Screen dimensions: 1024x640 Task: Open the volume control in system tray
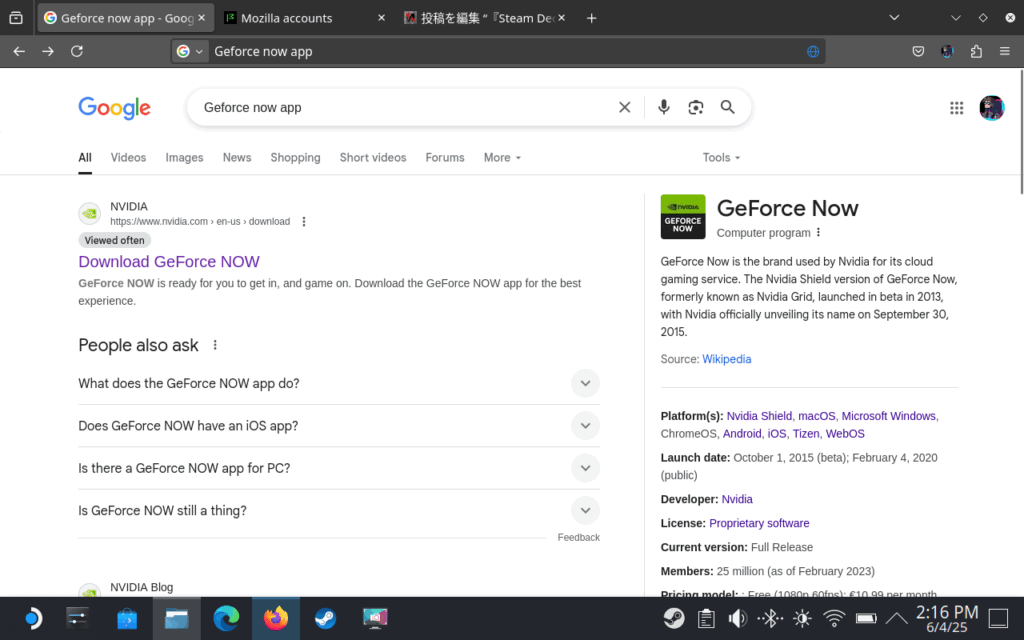738,618
